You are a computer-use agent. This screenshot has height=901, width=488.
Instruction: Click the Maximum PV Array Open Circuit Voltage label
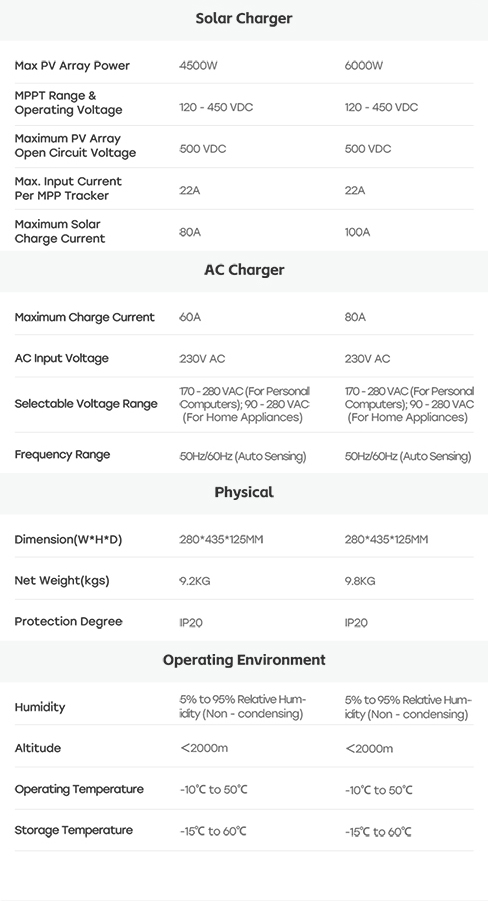(x=75, y=146)
